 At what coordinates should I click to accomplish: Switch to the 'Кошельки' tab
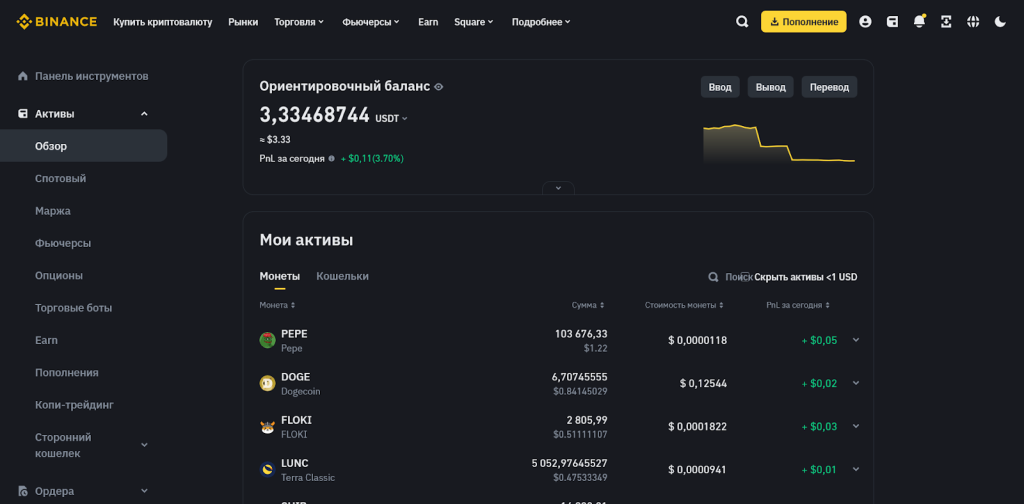[342, 276]
